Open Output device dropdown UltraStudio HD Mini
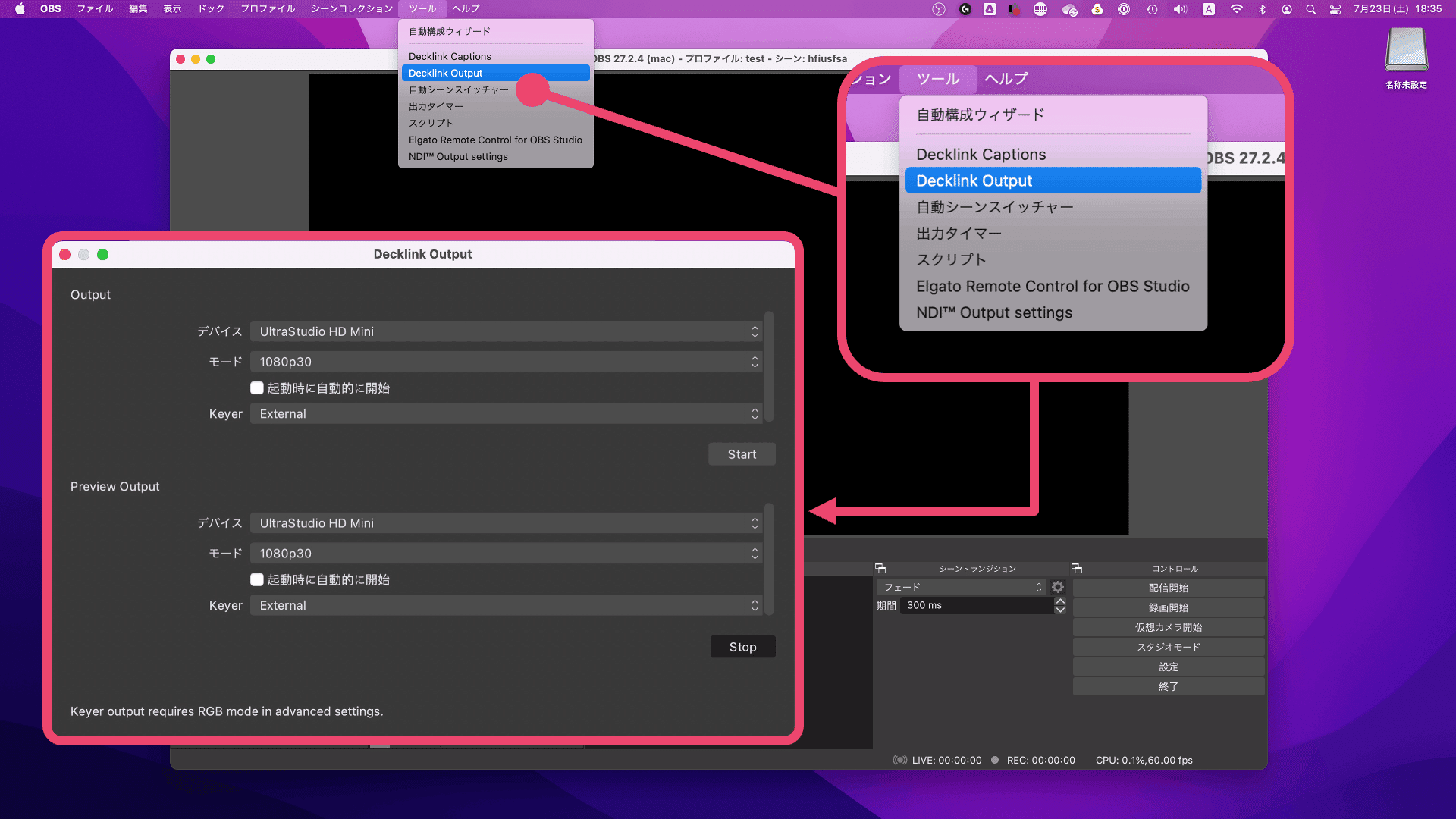 [x=506, y=331]
